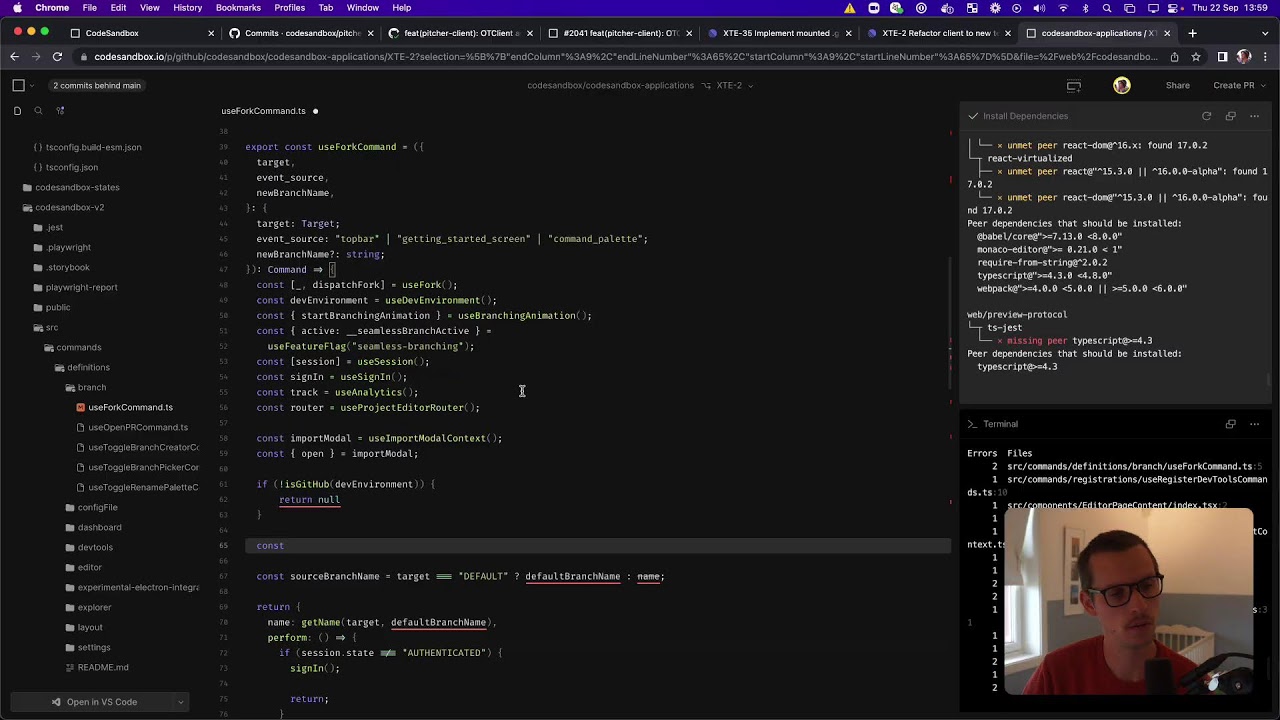
Task: Open Install Dependencies panel more options
Action: click(x=1254, y=116)
